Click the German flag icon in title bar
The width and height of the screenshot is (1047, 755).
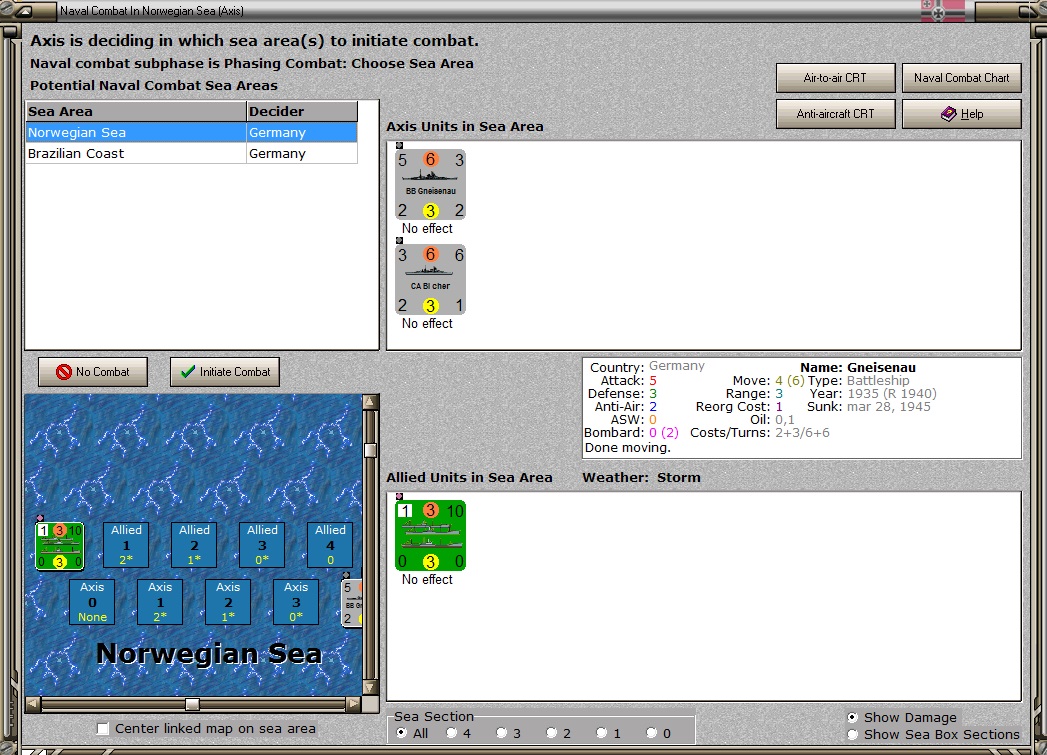pyautogui.click(x=943, y=10)
